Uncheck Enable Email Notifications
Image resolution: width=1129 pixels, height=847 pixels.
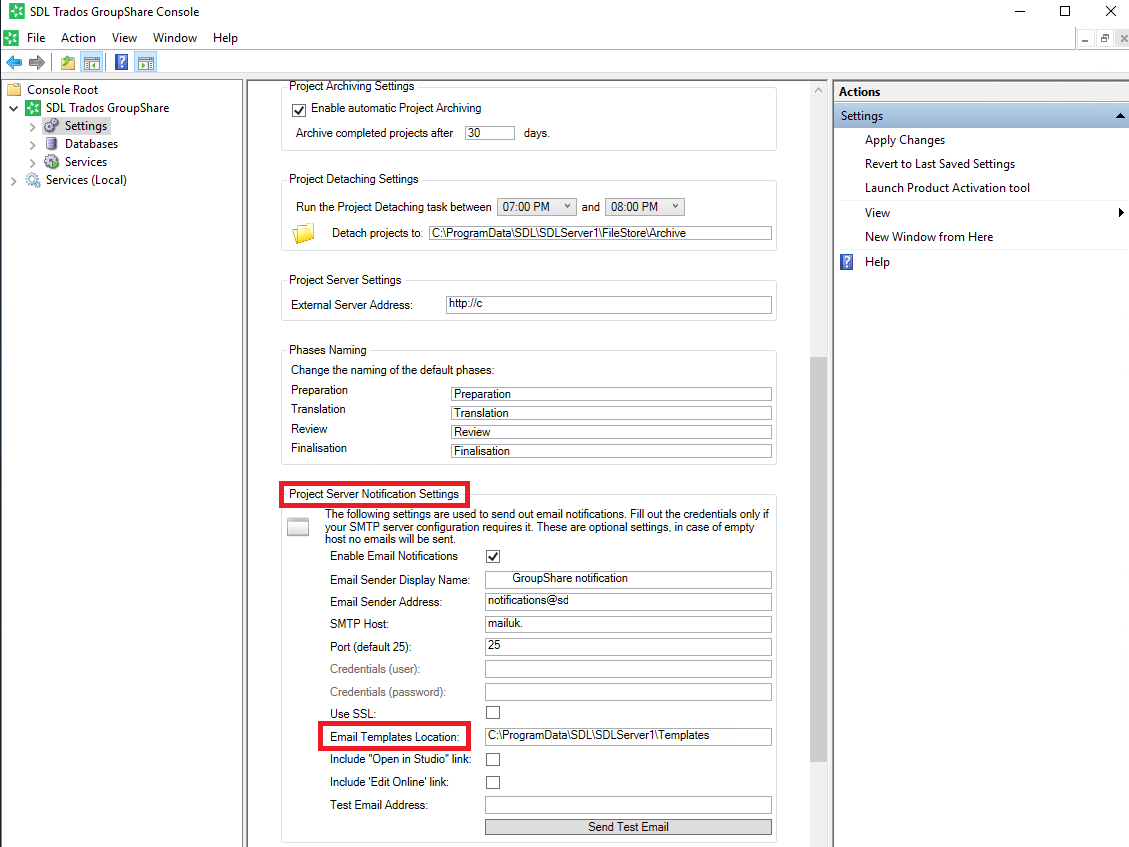tap(492, 556)
